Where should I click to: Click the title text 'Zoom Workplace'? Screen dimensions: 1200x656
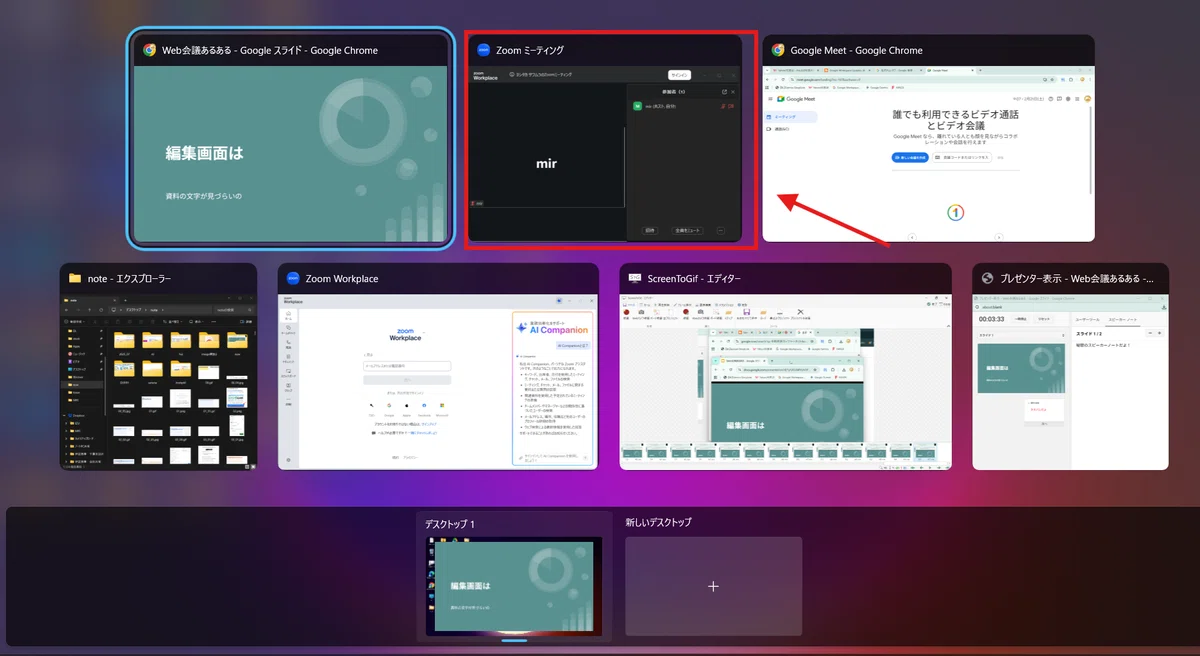(x=342, y=279)
